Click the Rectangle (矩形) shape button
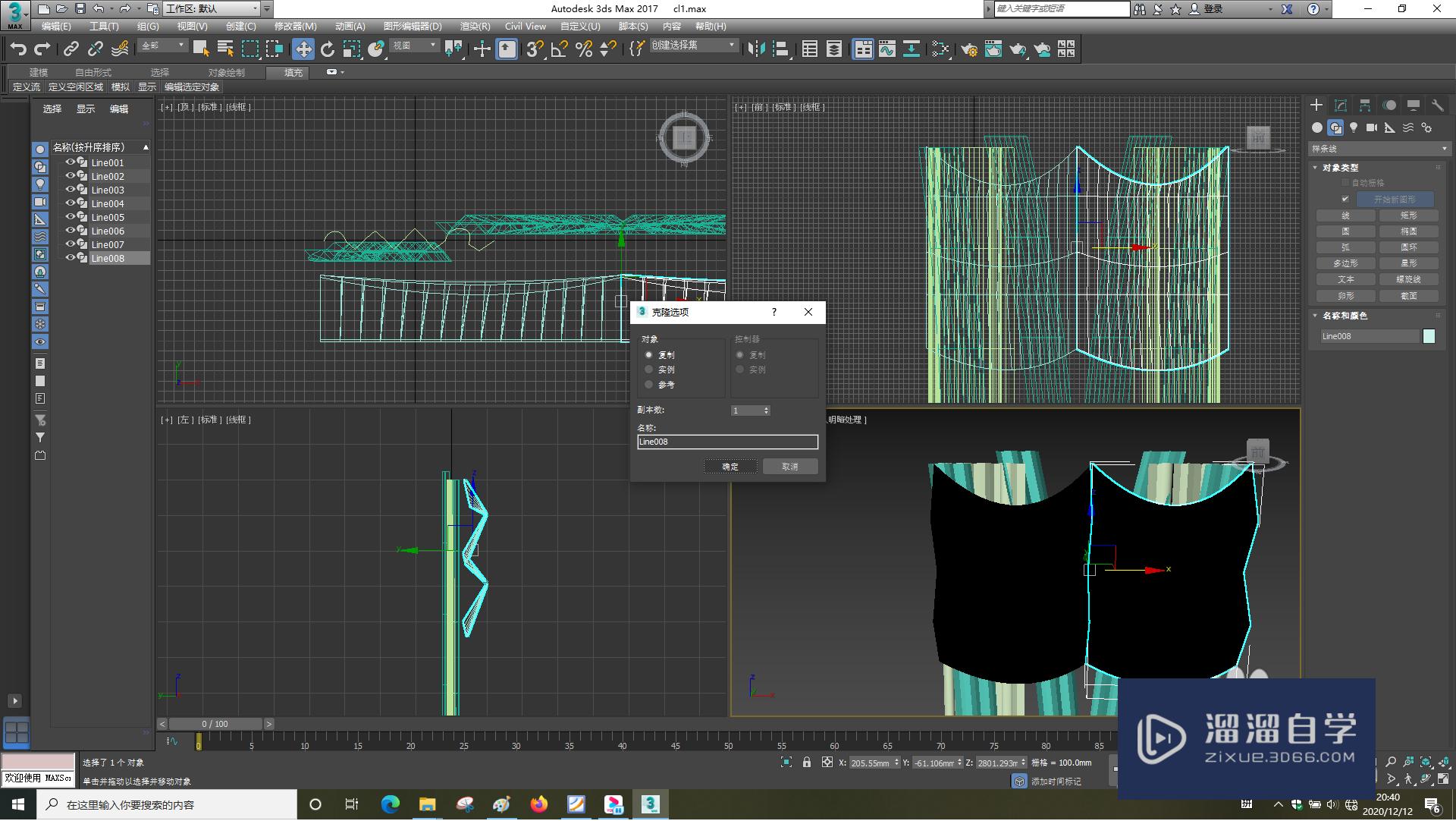 click(x=1408, y=215)
